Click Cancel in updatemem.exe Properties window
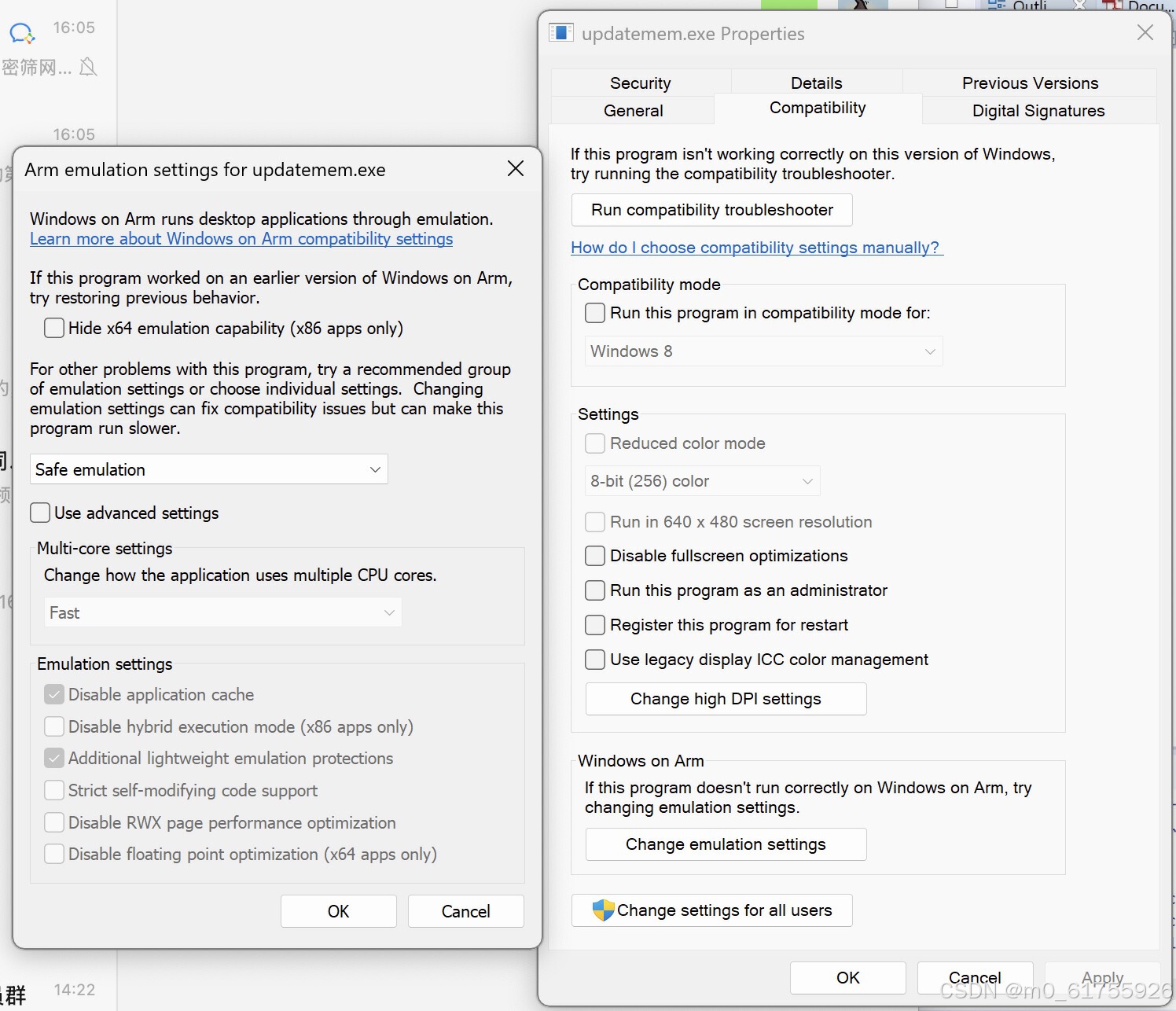The image size is (1176, 1011). click(976, 978)
